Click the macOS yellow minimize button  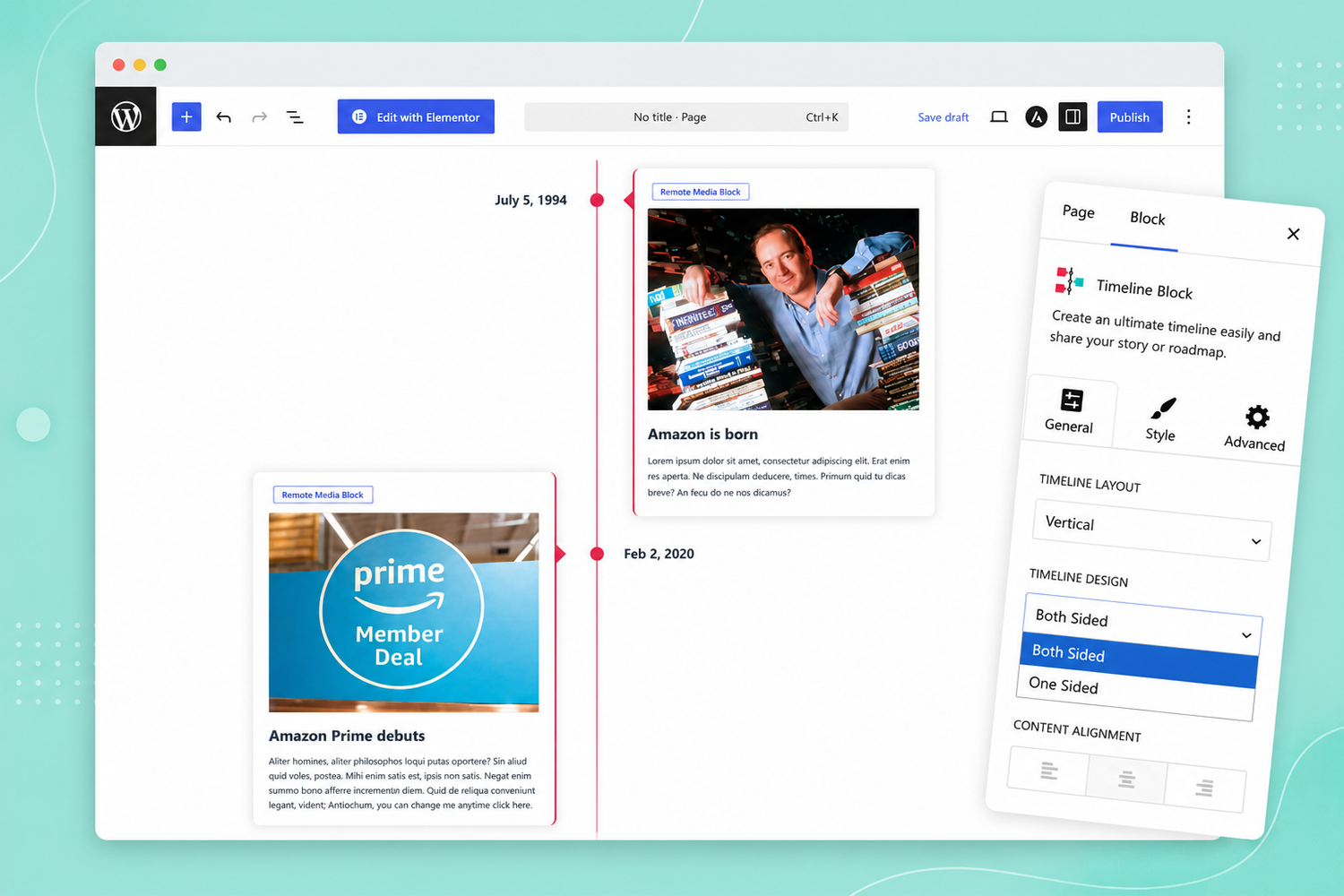[139, 65]
